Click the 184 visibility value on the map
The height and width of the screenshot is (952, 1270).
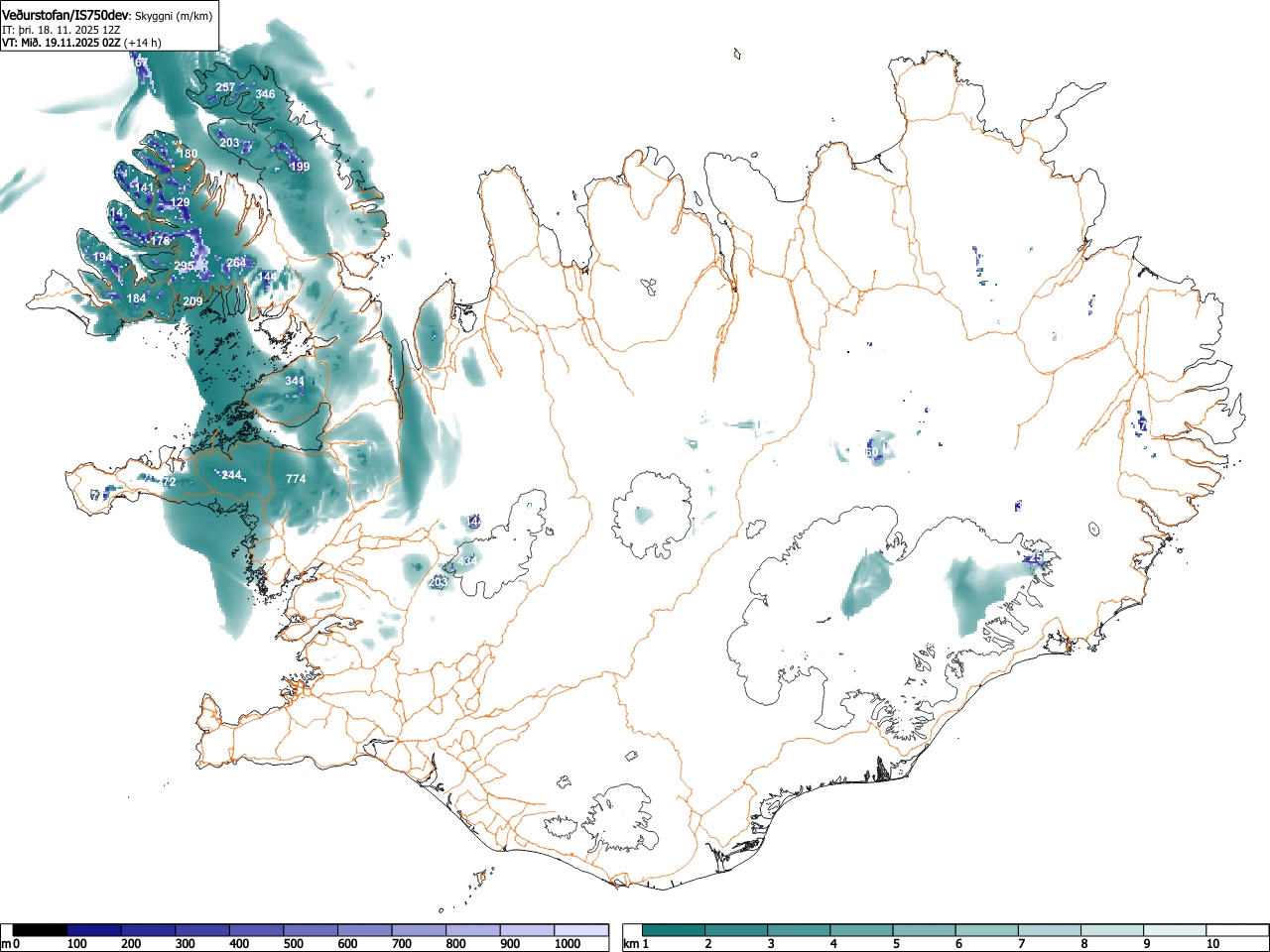click(x=136, y=298)
